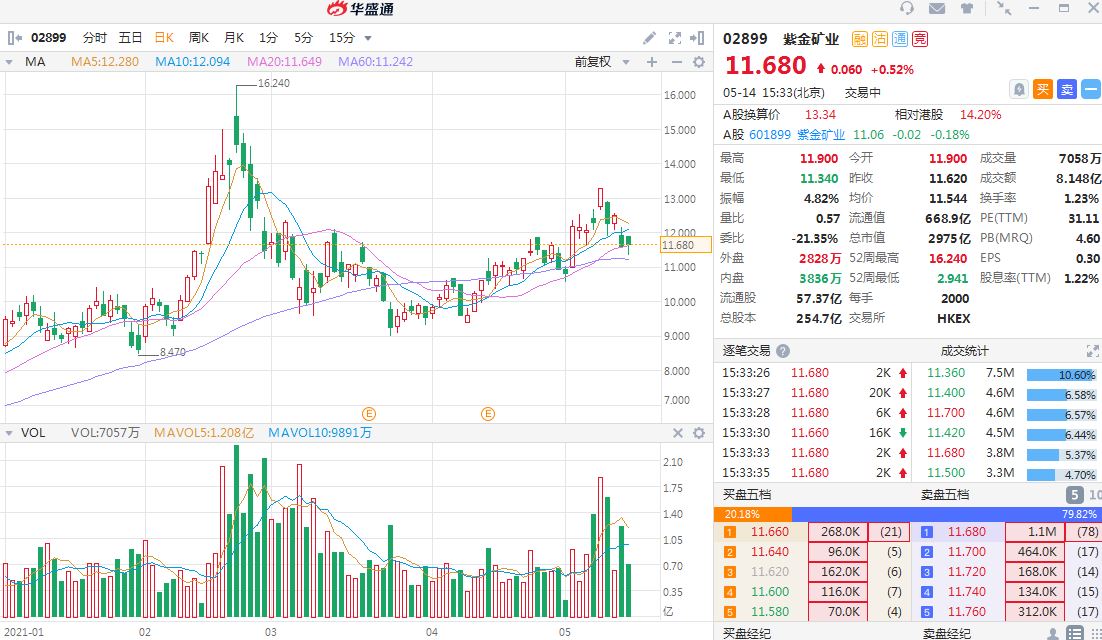Viewport: 1102px width, 640px height.
Task: Click the 10.60% volume distribution bar
Action: tap(1061, 374)
